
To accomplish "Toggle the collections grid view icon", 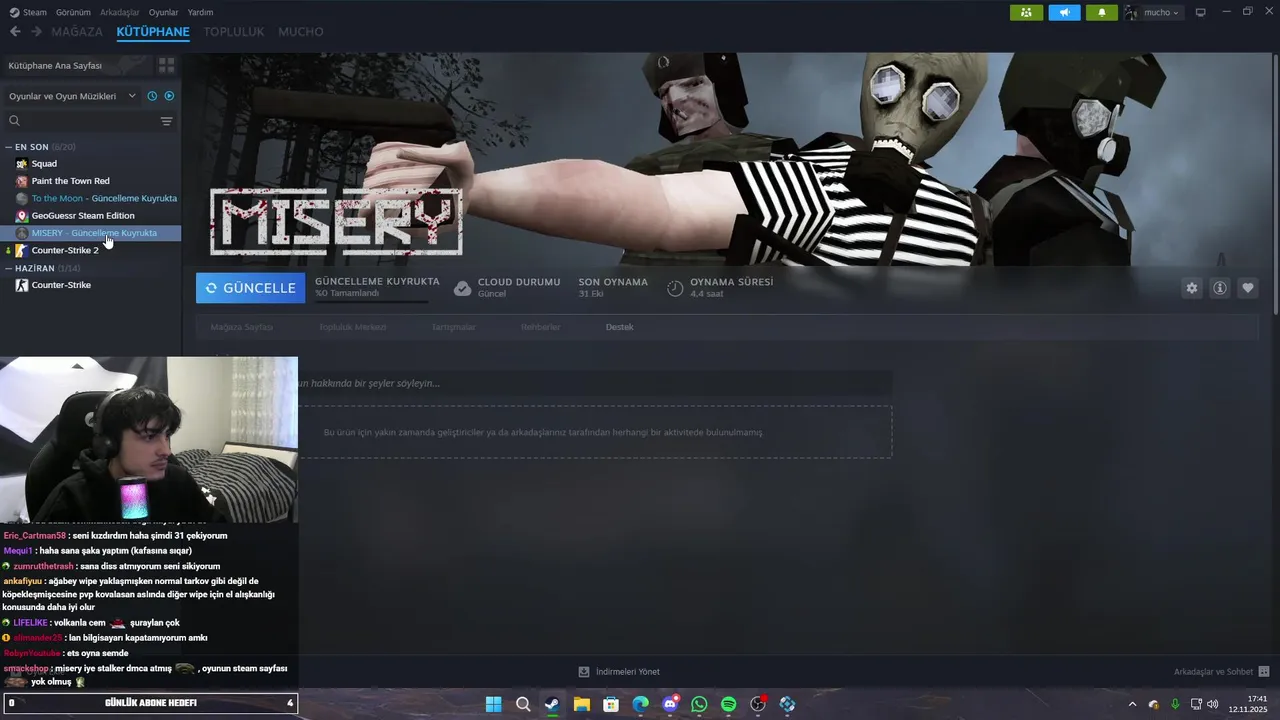I will click(x=166, y=65).
